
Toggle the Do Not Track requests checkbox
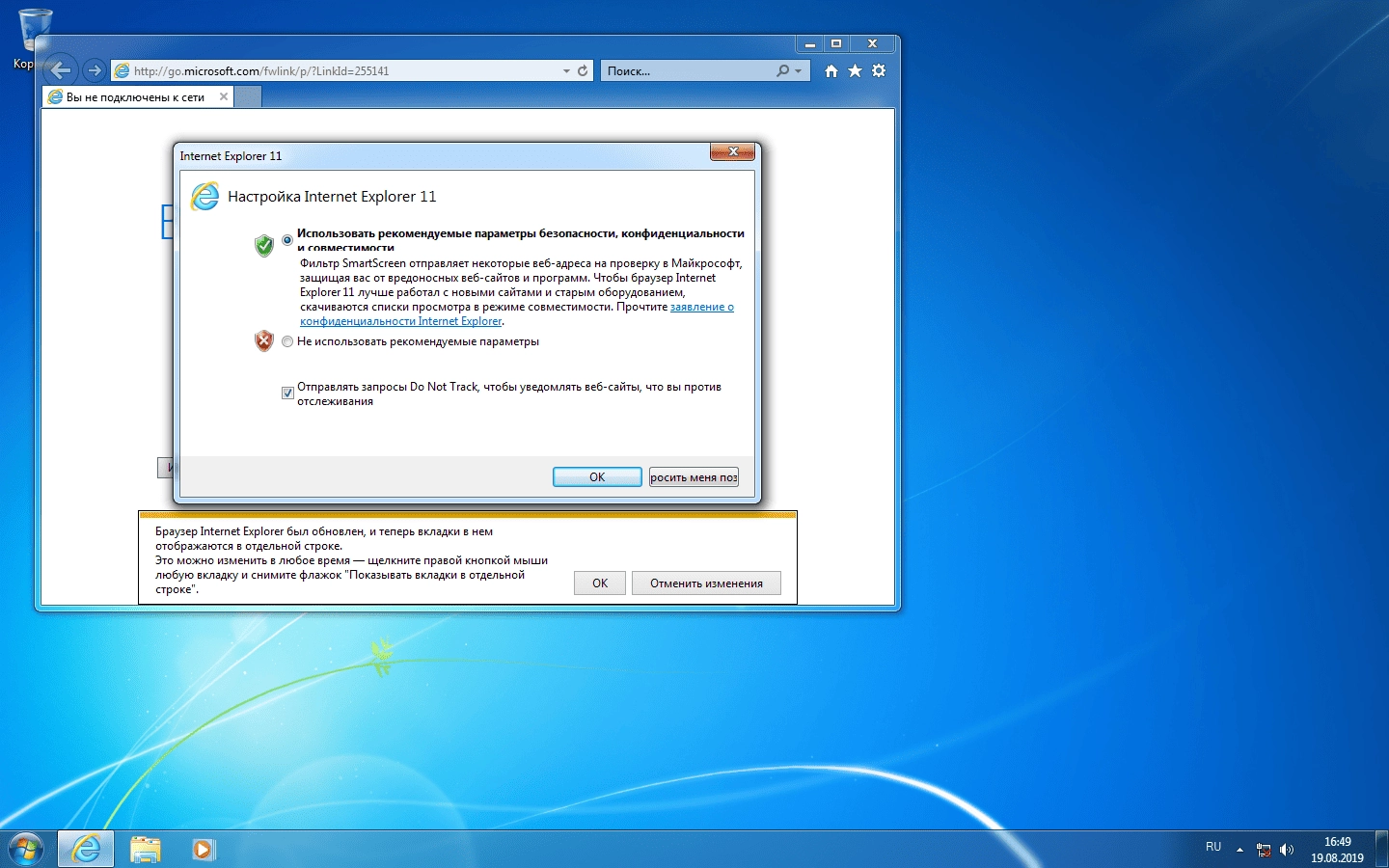287,393
